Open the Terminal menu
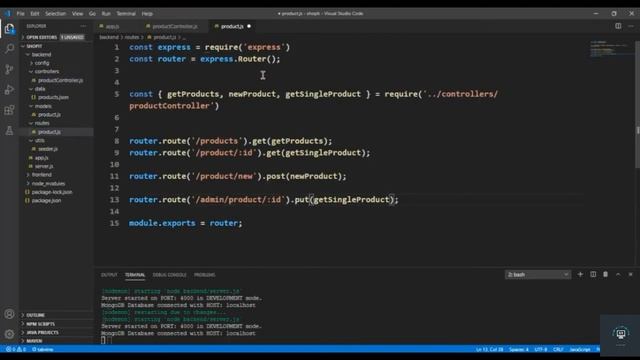The height and width of the screenshot is (360, 640). 126,13
